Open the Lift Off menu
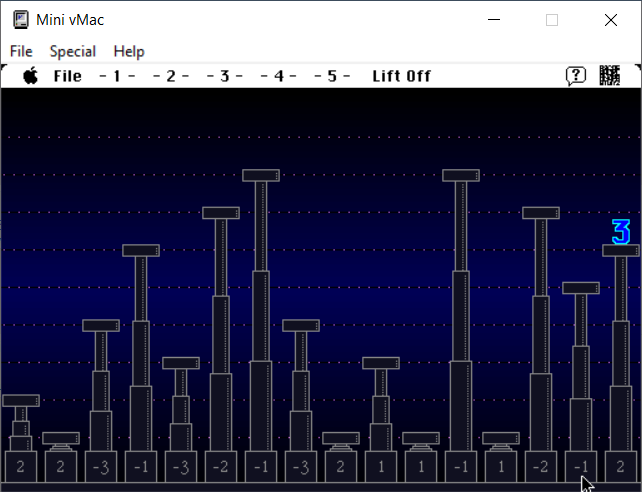The width and height of the screenshot is (642, 492). 401,76
